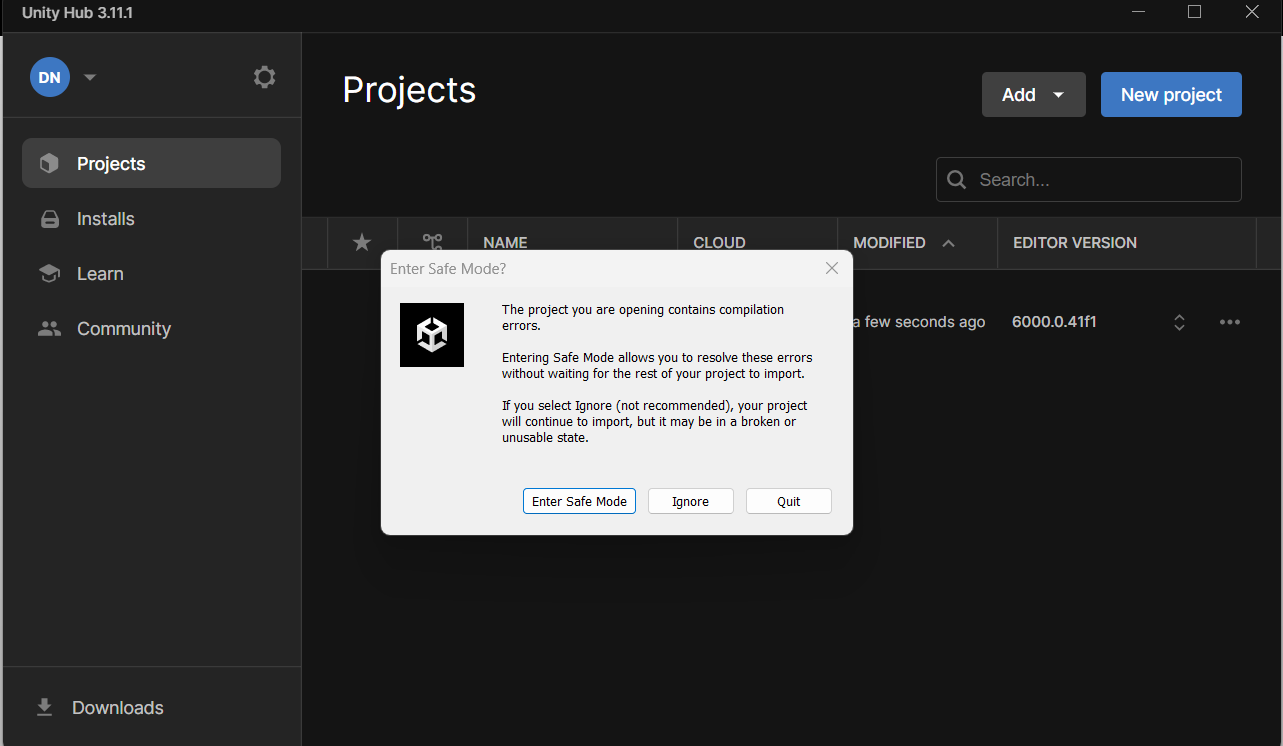Screen dimensions: 1283x746
Task: Toggle the cloud sync column header
Action: [x=718, y=242]
